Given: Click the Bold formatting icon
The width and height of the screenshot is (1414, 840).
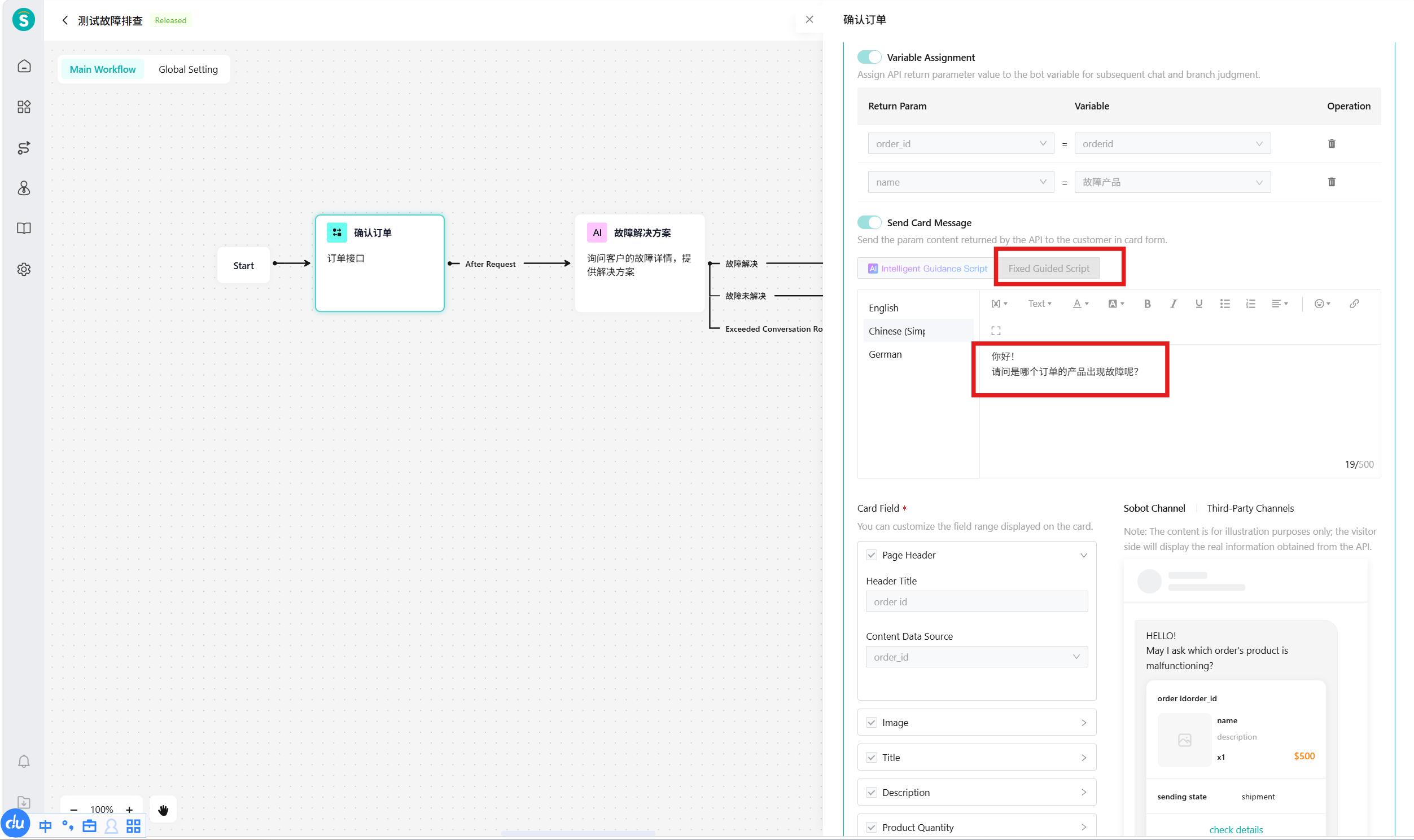Looking at the screenshot, I should [1147, 304].
